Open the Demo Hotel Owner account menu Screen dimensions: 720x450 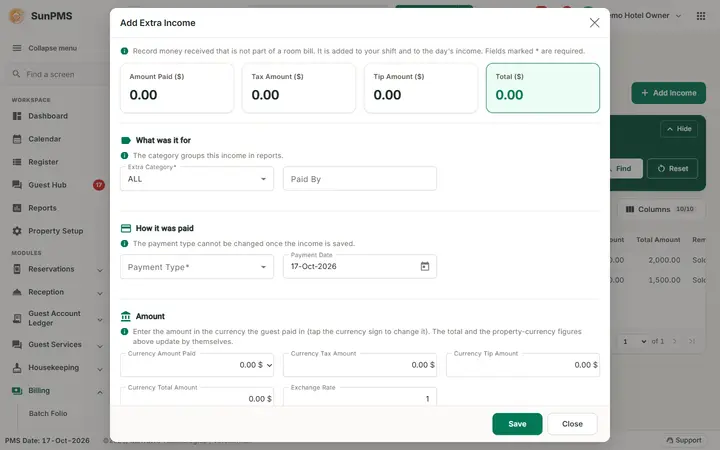[x=646, y=16]
